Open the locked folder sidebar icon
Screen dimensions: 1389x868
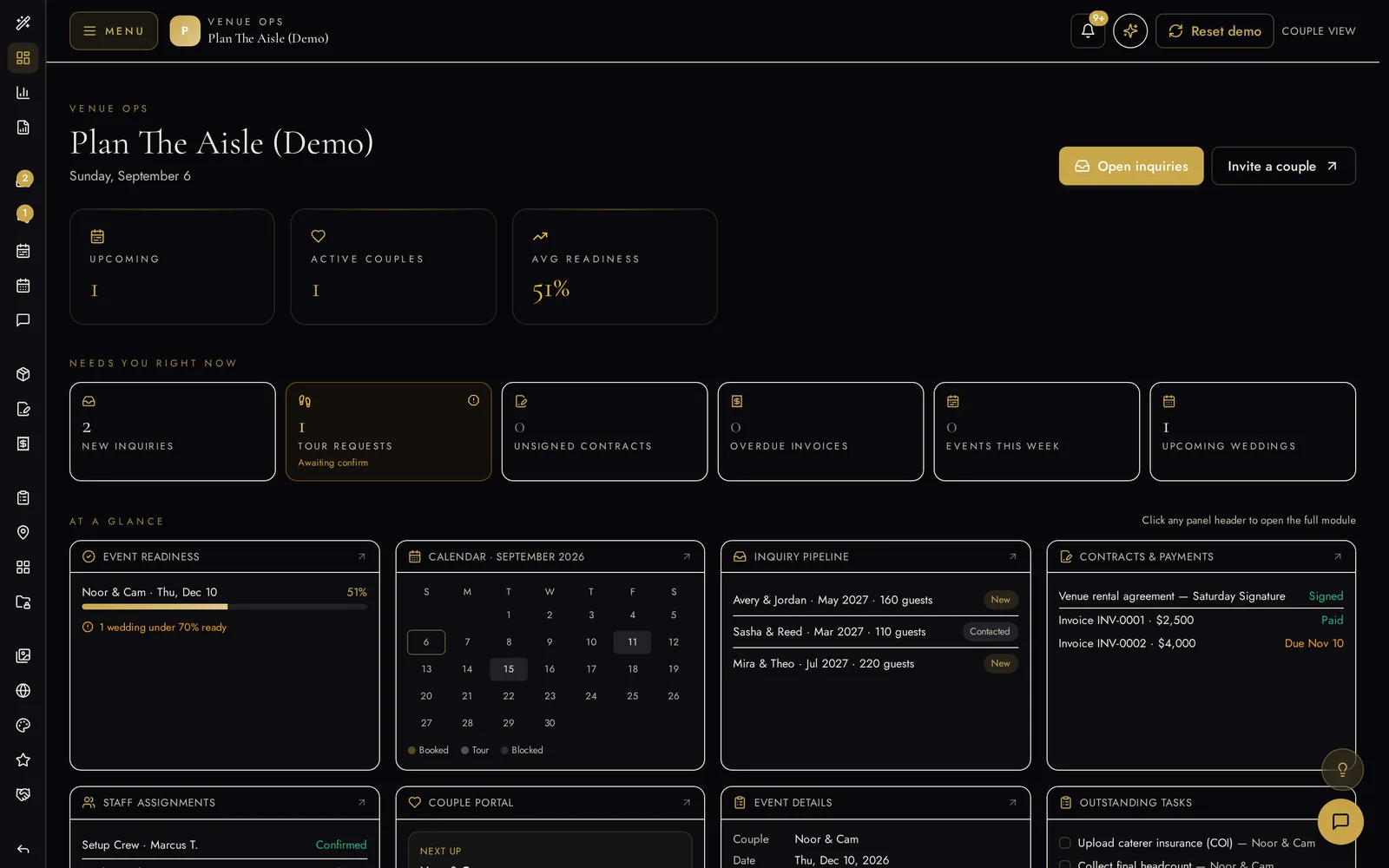[x=23, y=602]
